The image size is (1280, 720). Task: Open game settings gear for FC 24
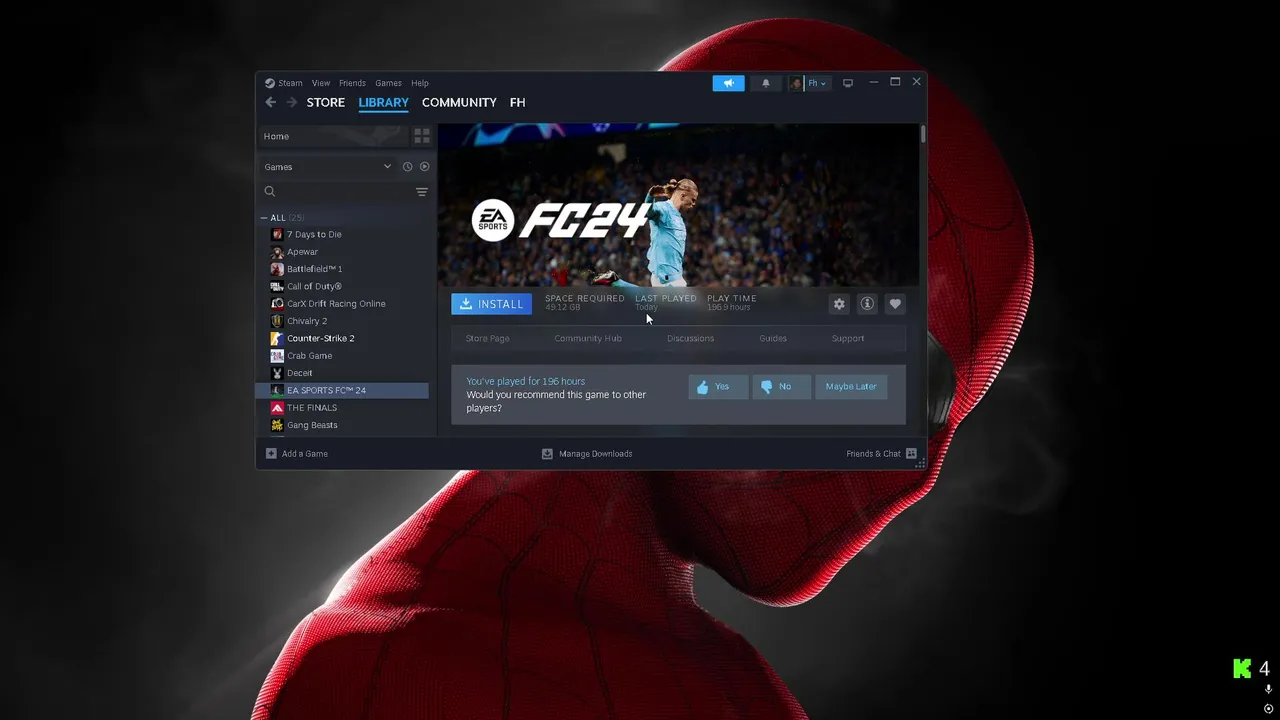click(x=839, y=304)
